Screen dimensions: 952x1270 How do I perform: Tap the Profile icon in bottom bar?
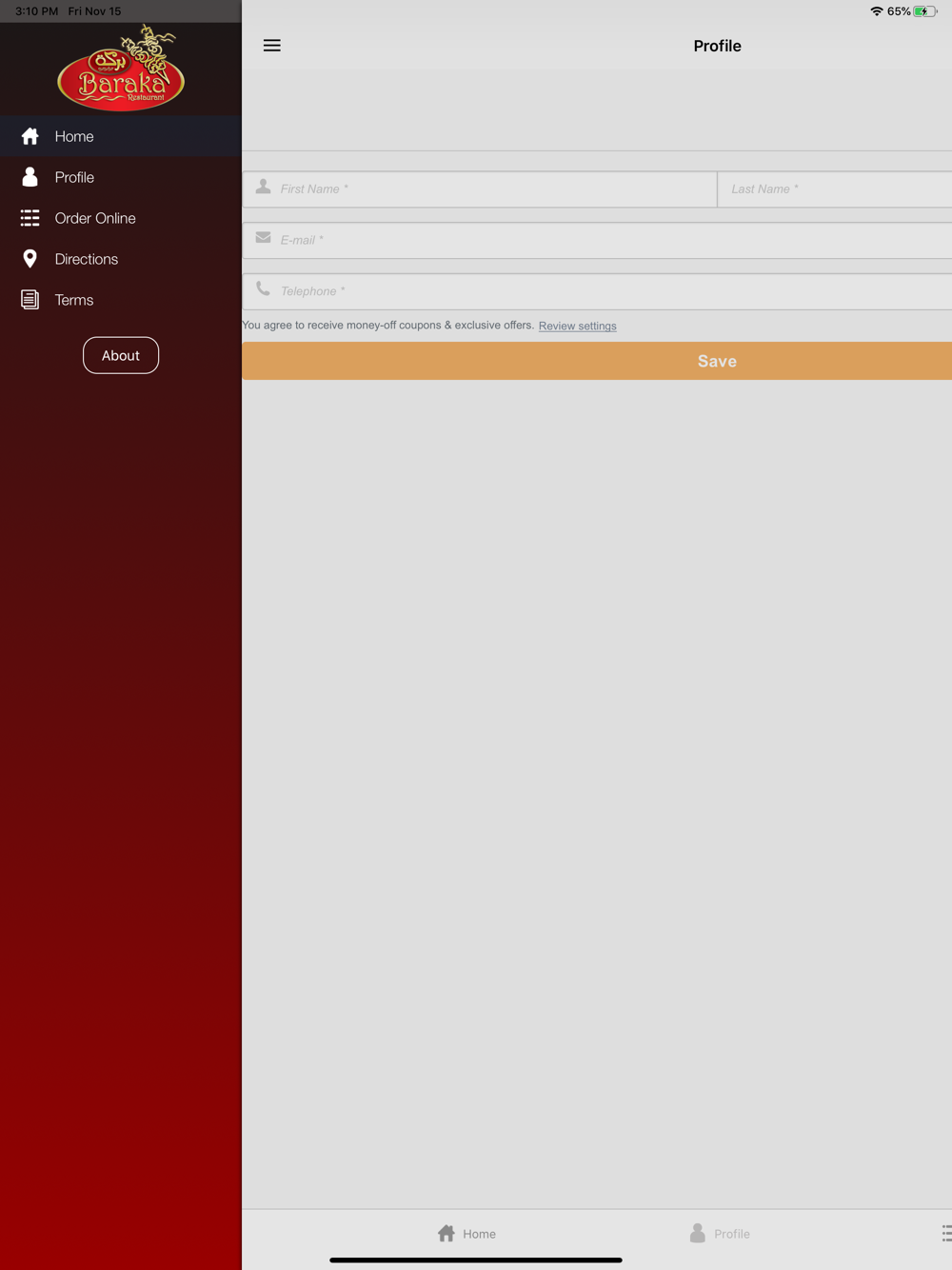[698, 1233]
